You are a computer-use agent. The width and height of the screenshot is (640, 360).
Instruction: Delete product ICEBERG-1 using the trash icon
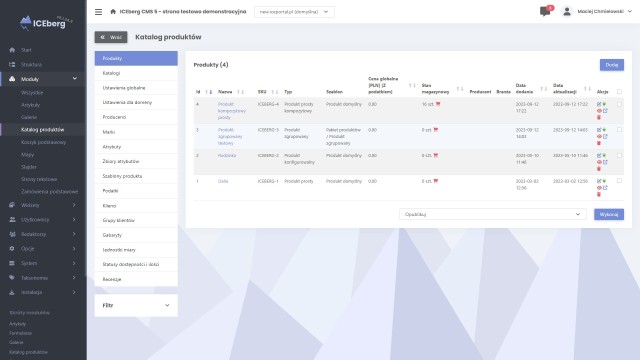[599, 194]
